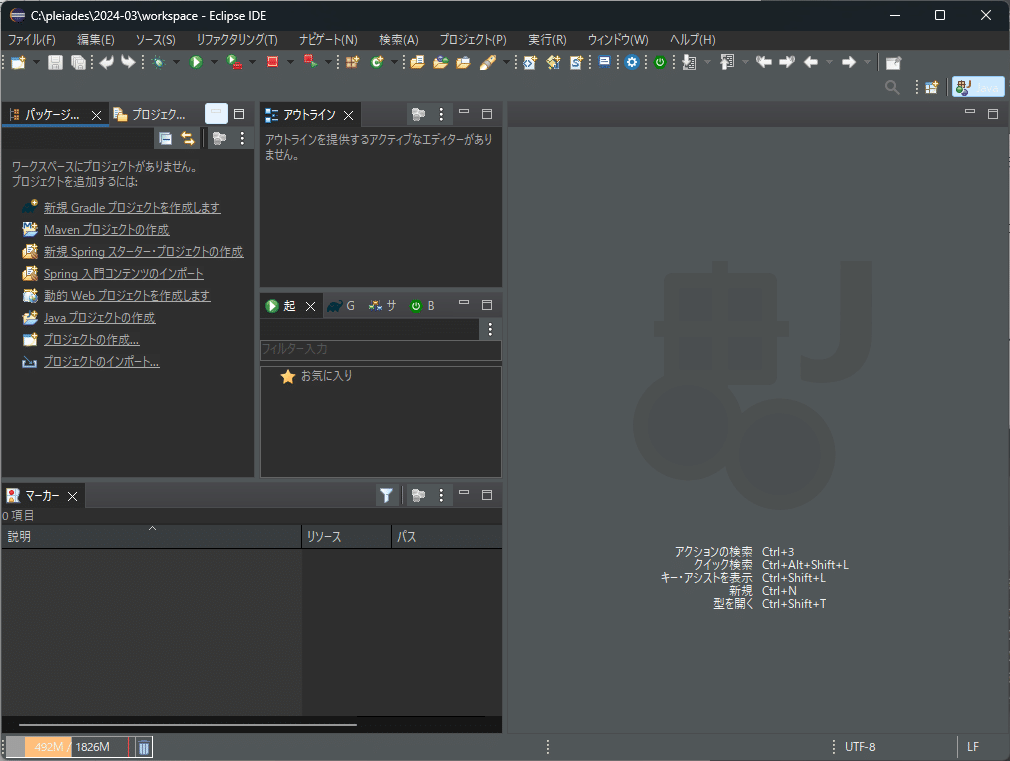Click the New Java Package icon

click(x=352, y=63)
